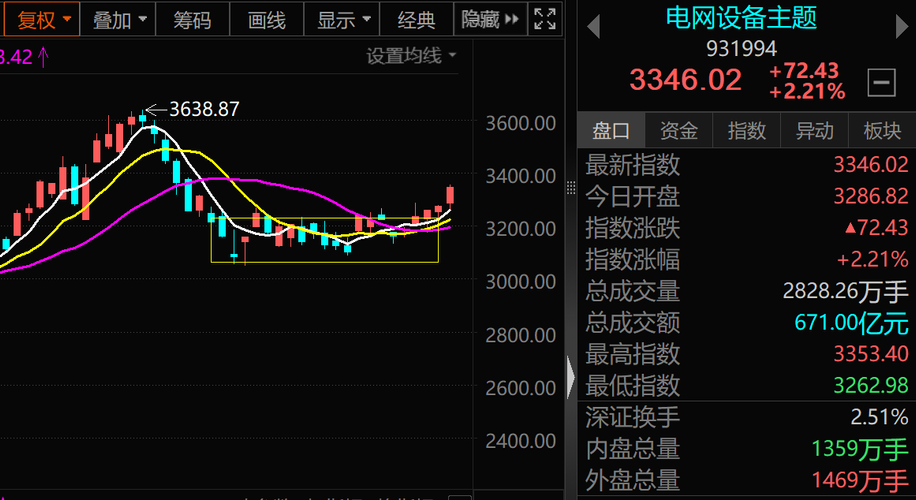Click the 总成交量 value 2828.26万手
Viewport: 916px width, 500px height.
[x=845, y=291]
